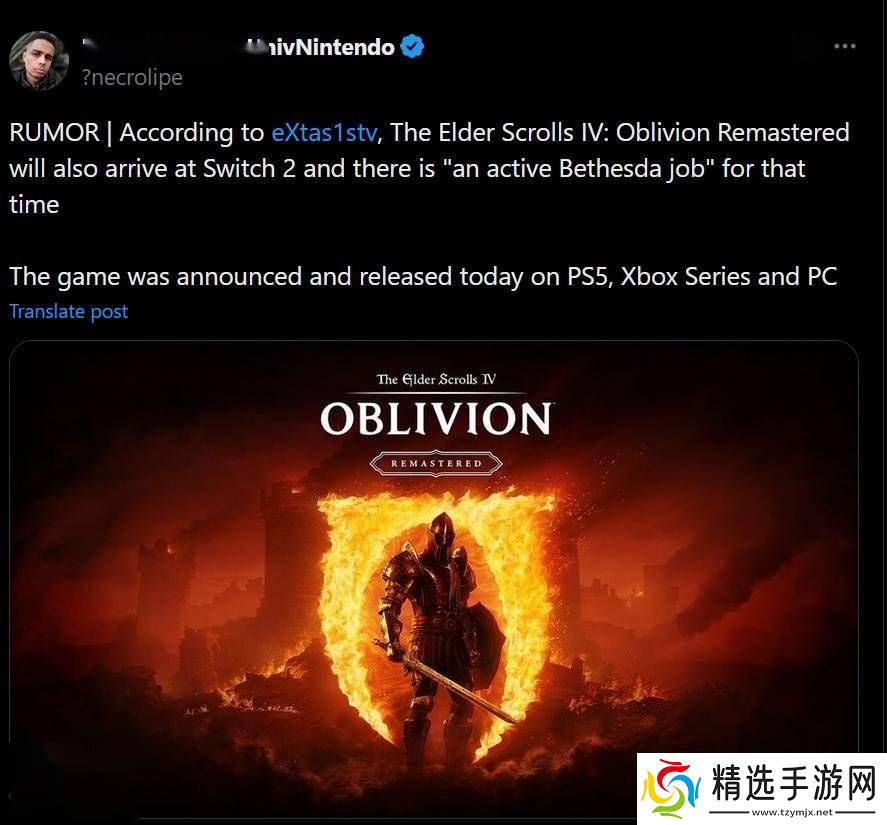The image size is (887, 825).
Task: Click the colorful swirl logo in the watermark
Action: point(671,788)
